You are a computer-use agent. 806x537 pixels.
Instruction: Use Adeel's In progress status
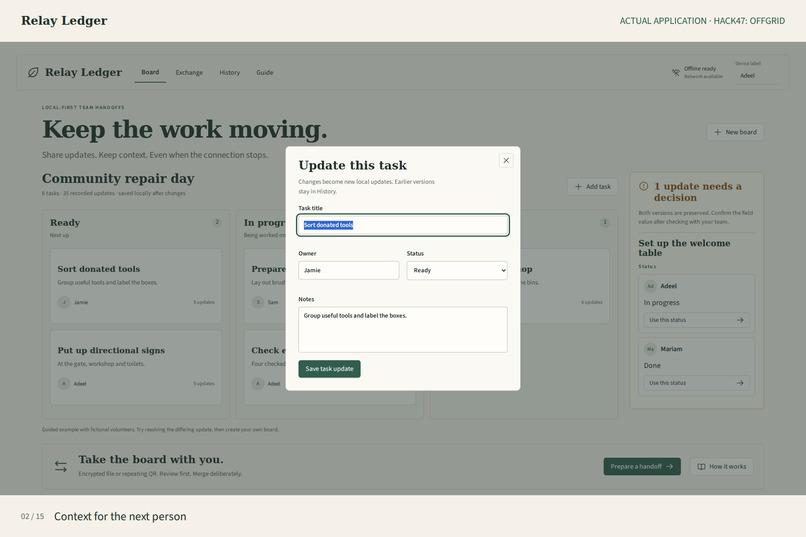point(697,320)
